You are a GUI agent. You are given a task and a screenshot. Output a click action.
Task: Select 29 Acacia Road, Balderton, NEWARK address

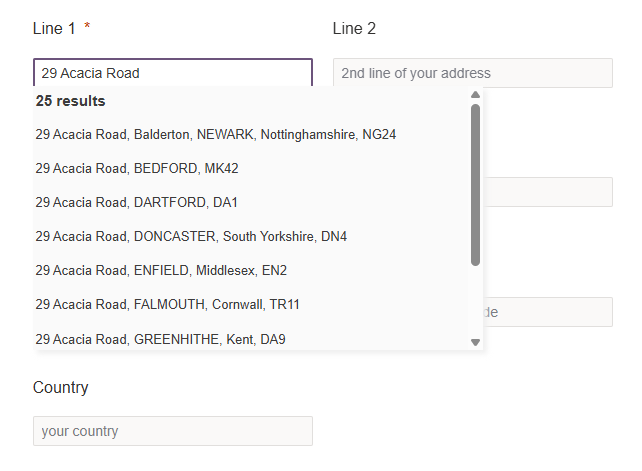pyautogui.click(x=216, y=134)
